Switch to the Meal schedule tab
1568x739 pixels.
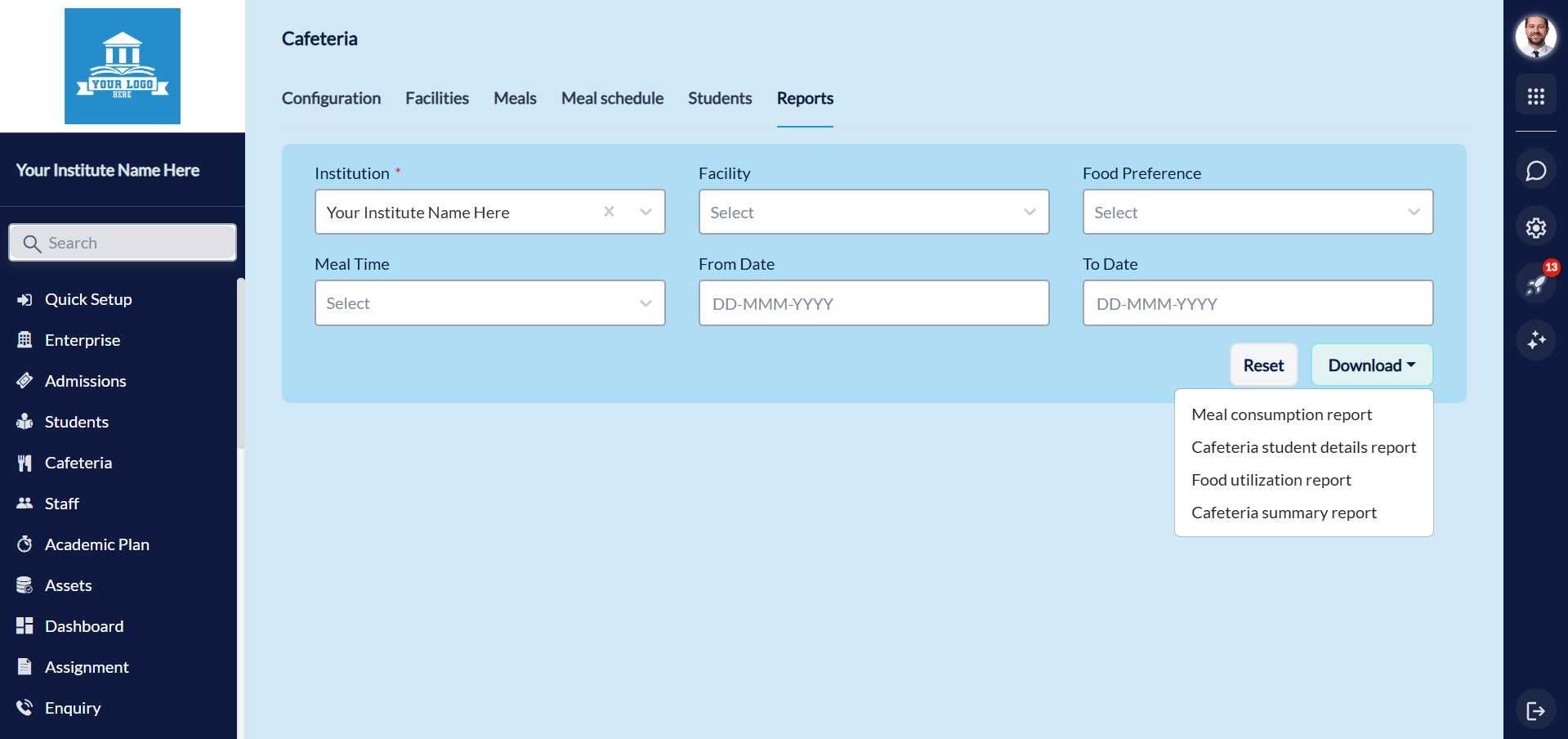point(612,98)
